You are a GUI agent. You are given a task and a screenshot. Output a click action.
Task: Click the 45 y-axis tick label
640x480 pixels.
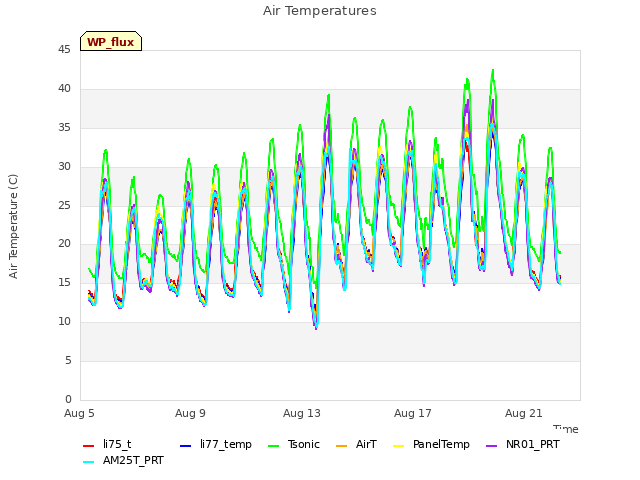tap(64, 50)
